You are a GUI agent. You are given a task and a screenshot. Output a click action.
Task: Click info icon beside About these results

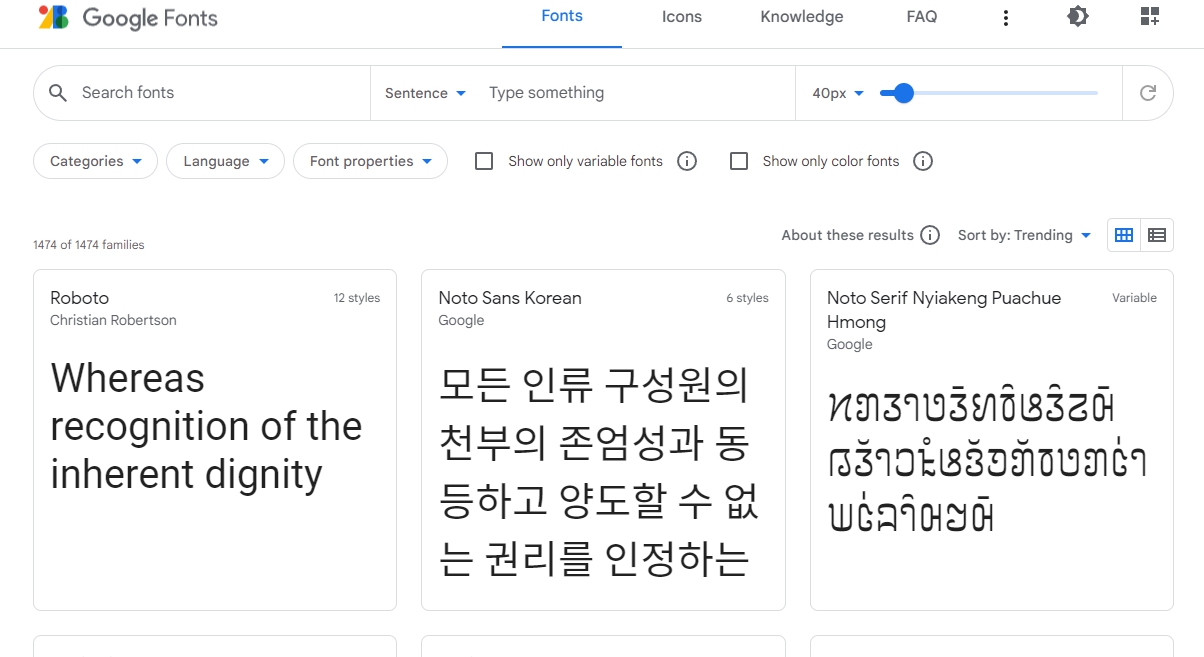coord(930,235)
